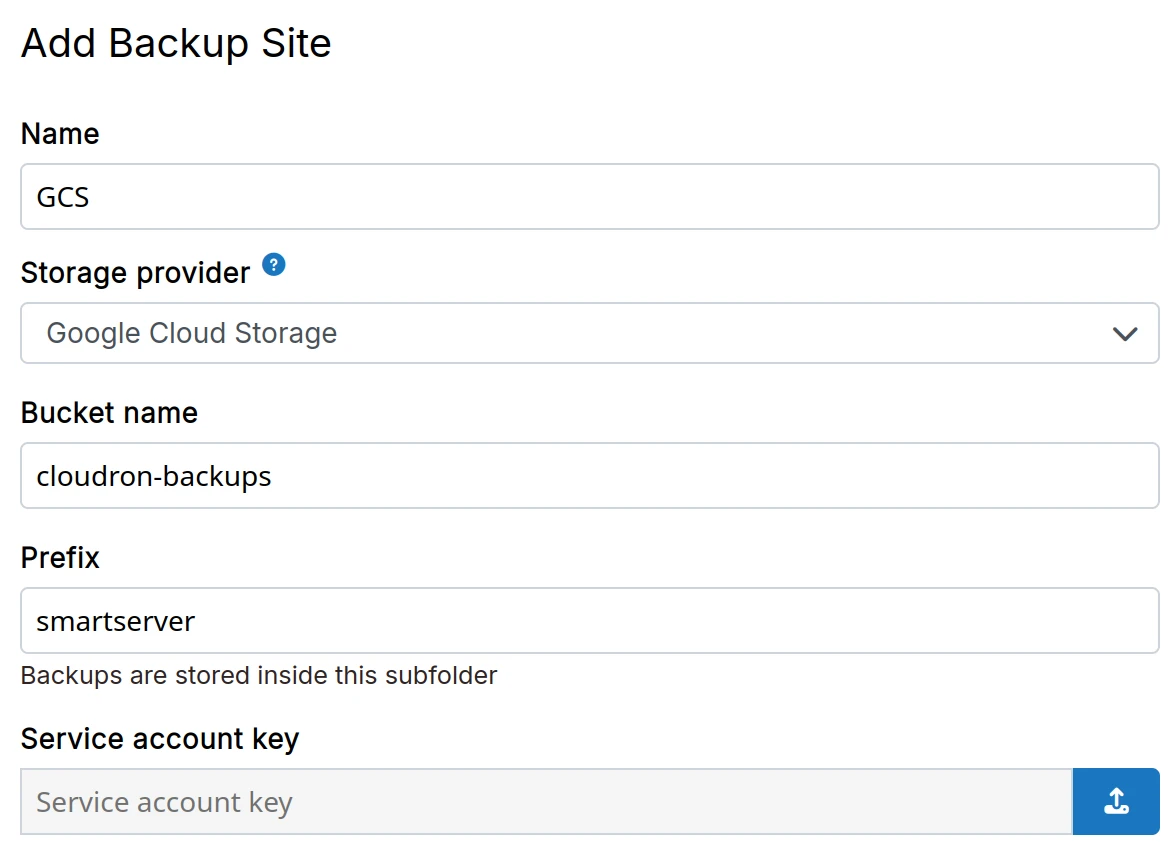
Task: Click the "Name" field label
Action: (60, 134)
